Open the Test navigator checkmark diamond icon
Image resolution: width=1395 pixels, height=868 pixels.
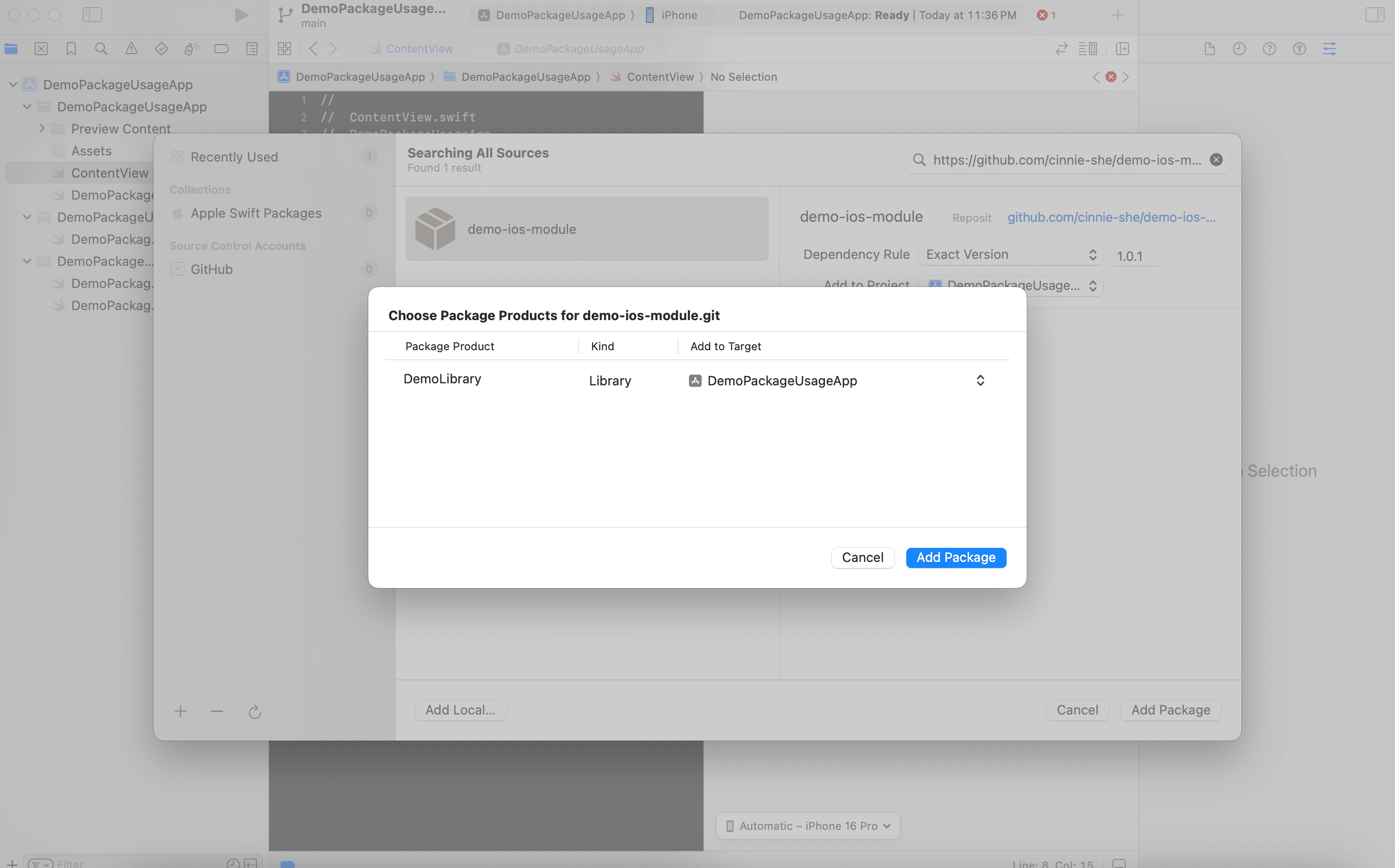161,49
